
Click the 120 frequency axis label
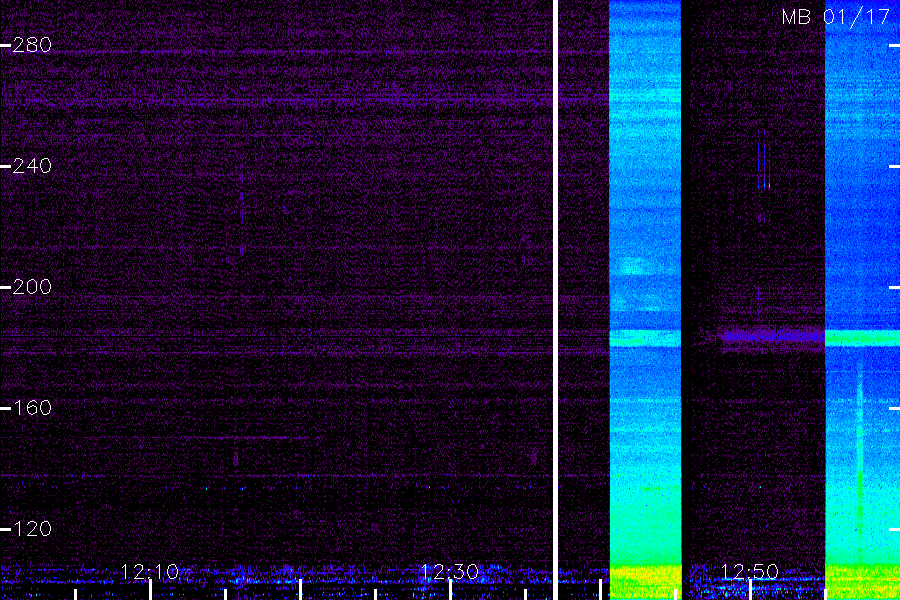click(x=32, y=529)
